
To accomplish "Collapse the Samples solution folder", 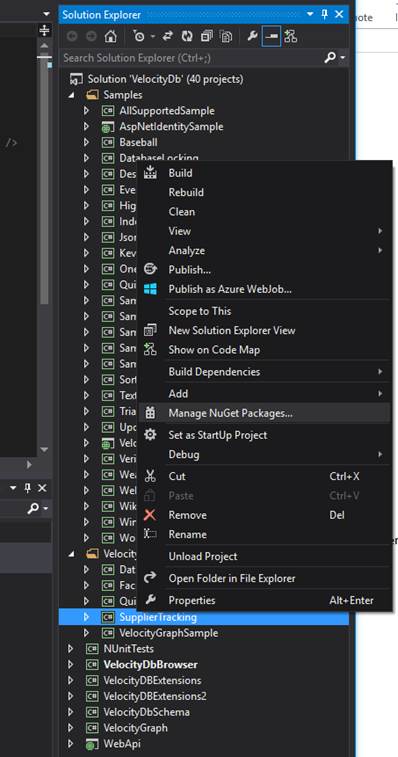I will tap(71, 95).
